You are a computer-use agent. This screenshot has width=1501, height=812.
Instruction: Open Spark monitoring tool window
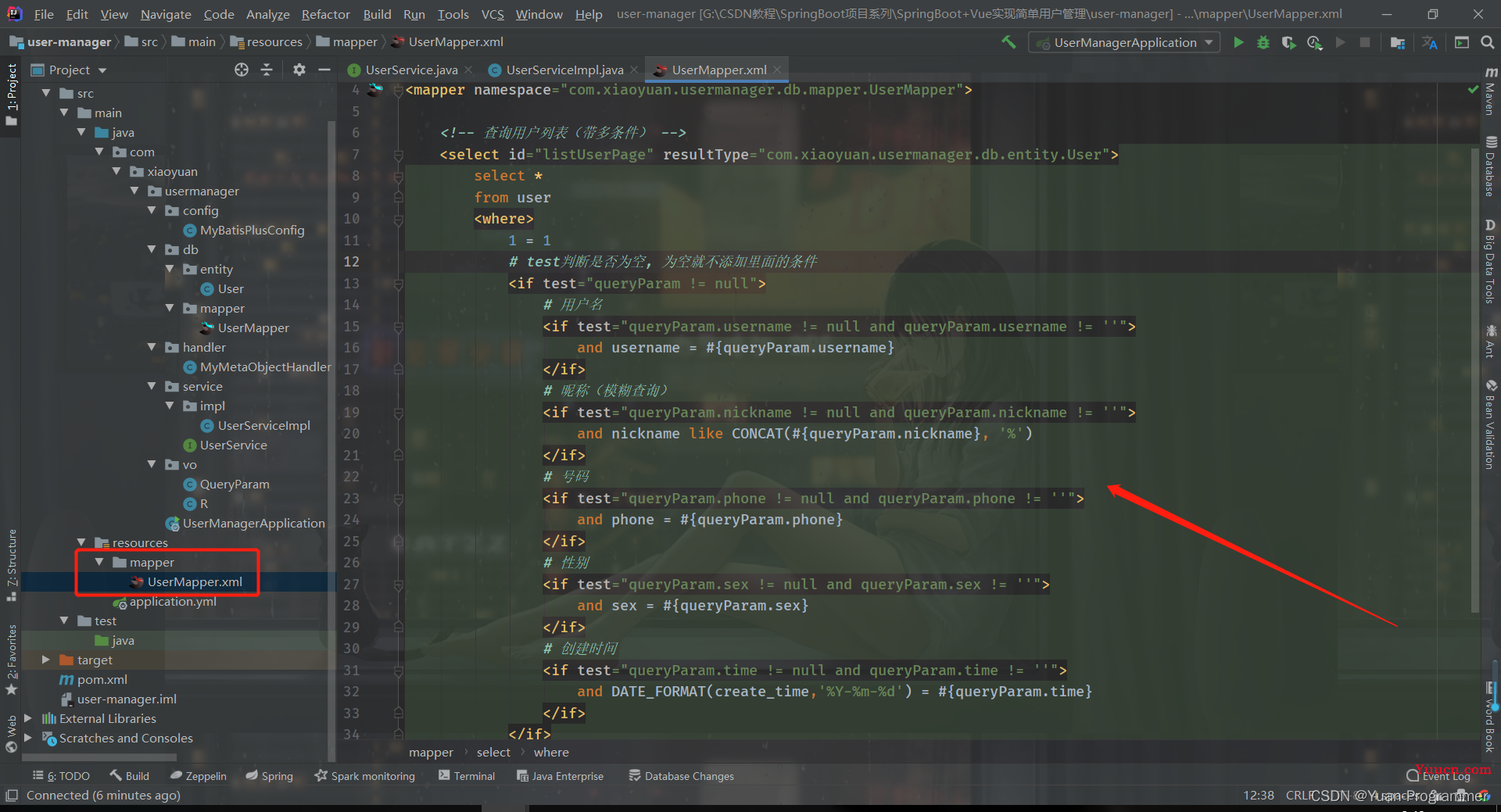364,776
